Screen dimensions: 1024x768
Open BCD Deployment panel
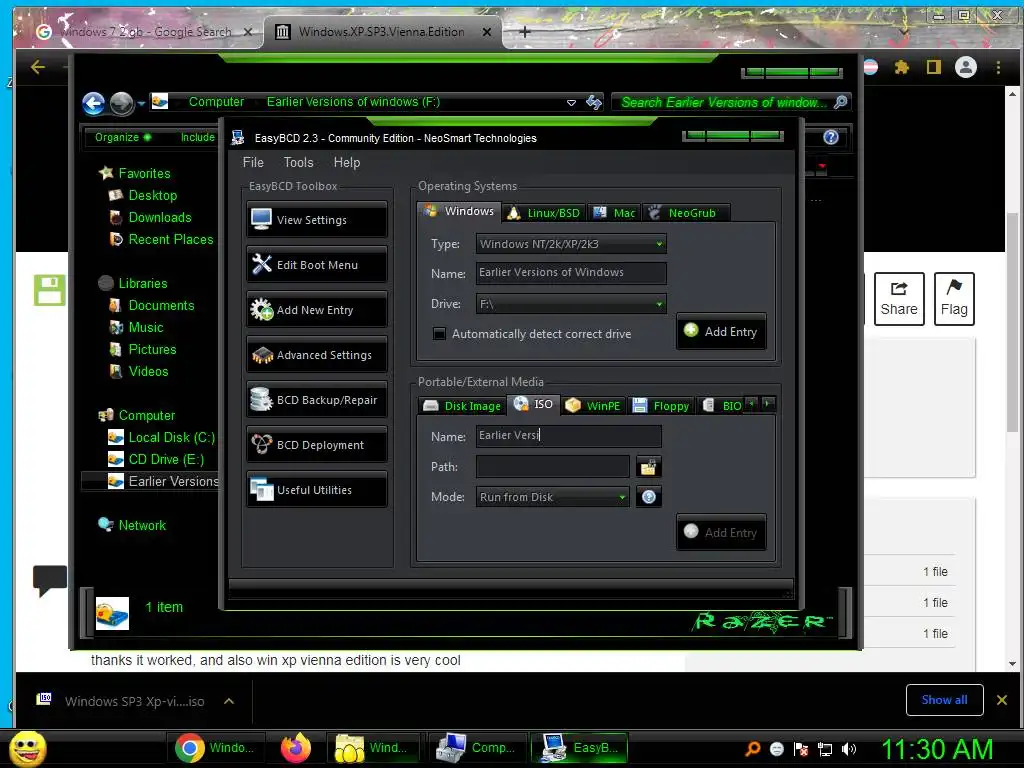pyautogui.click(x=317, y=445)
